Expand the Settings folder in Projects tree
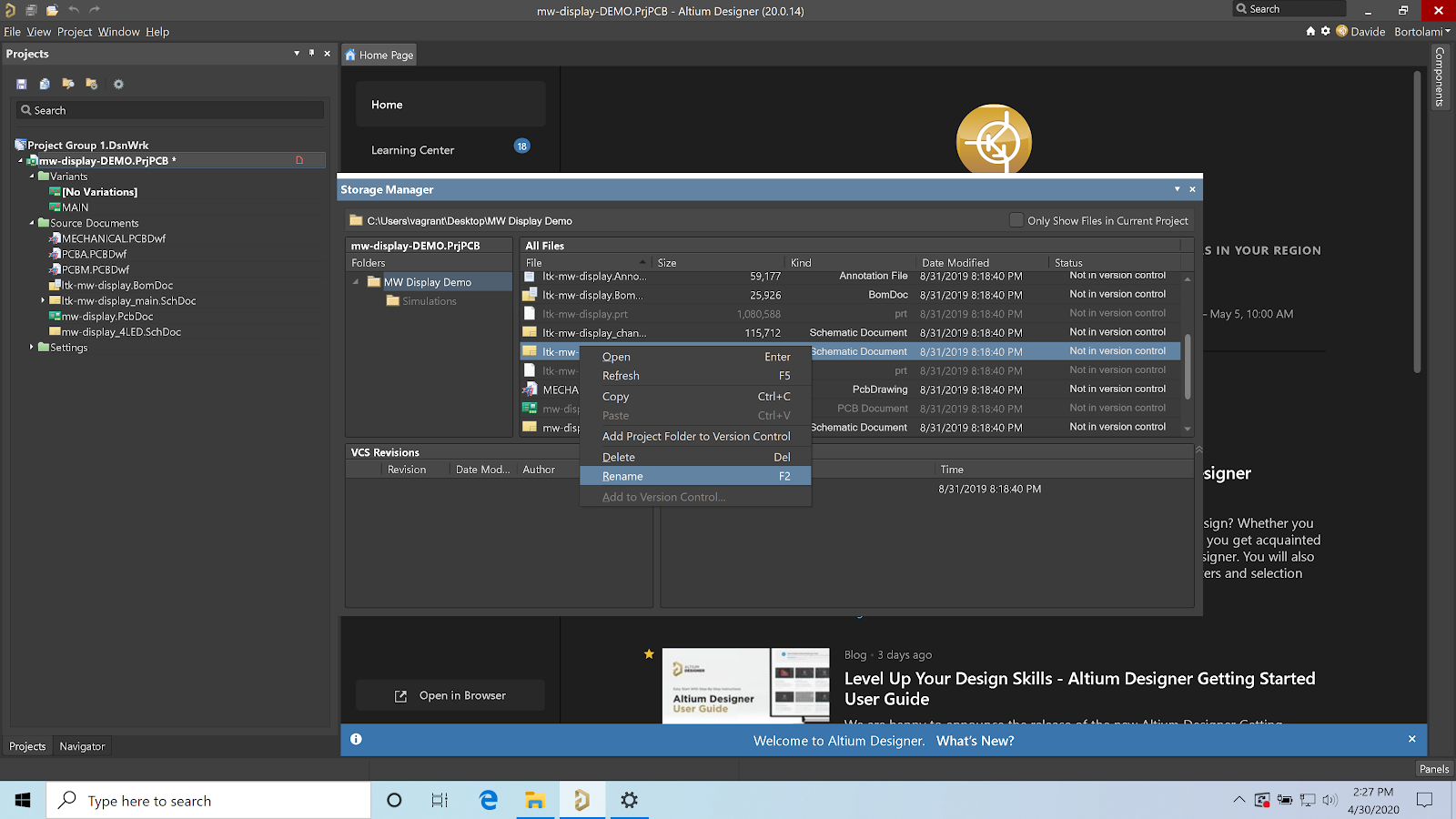 click(32, 347)
